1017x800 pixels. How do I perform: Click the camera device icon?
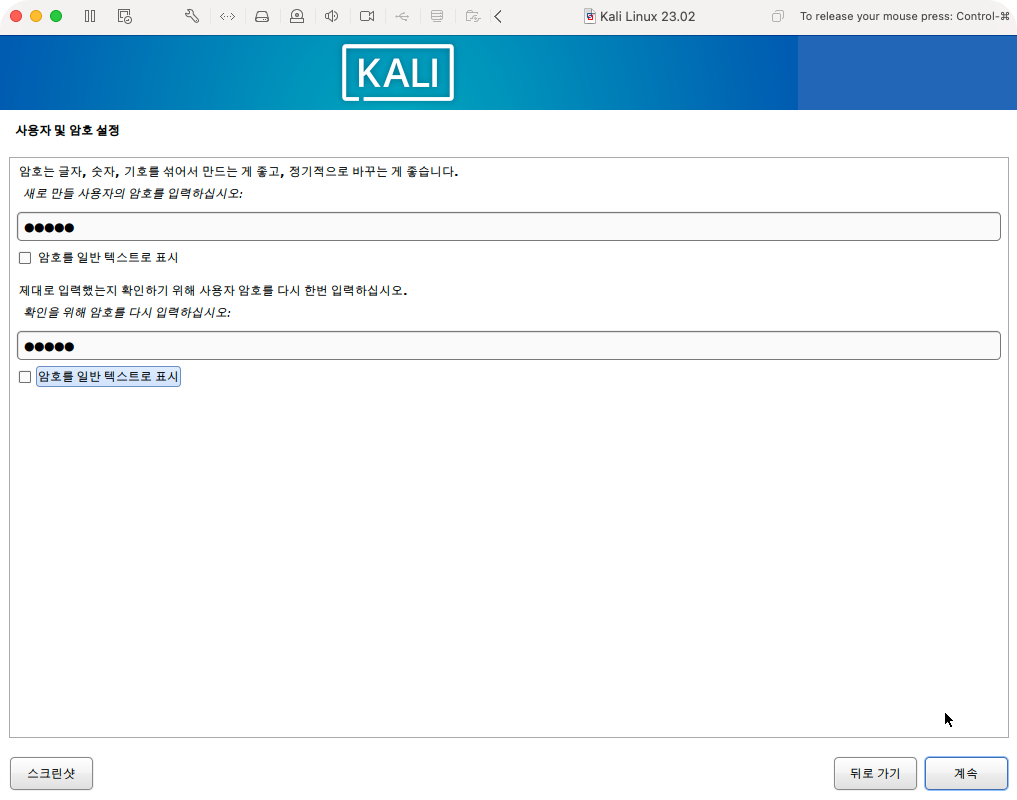367,16
